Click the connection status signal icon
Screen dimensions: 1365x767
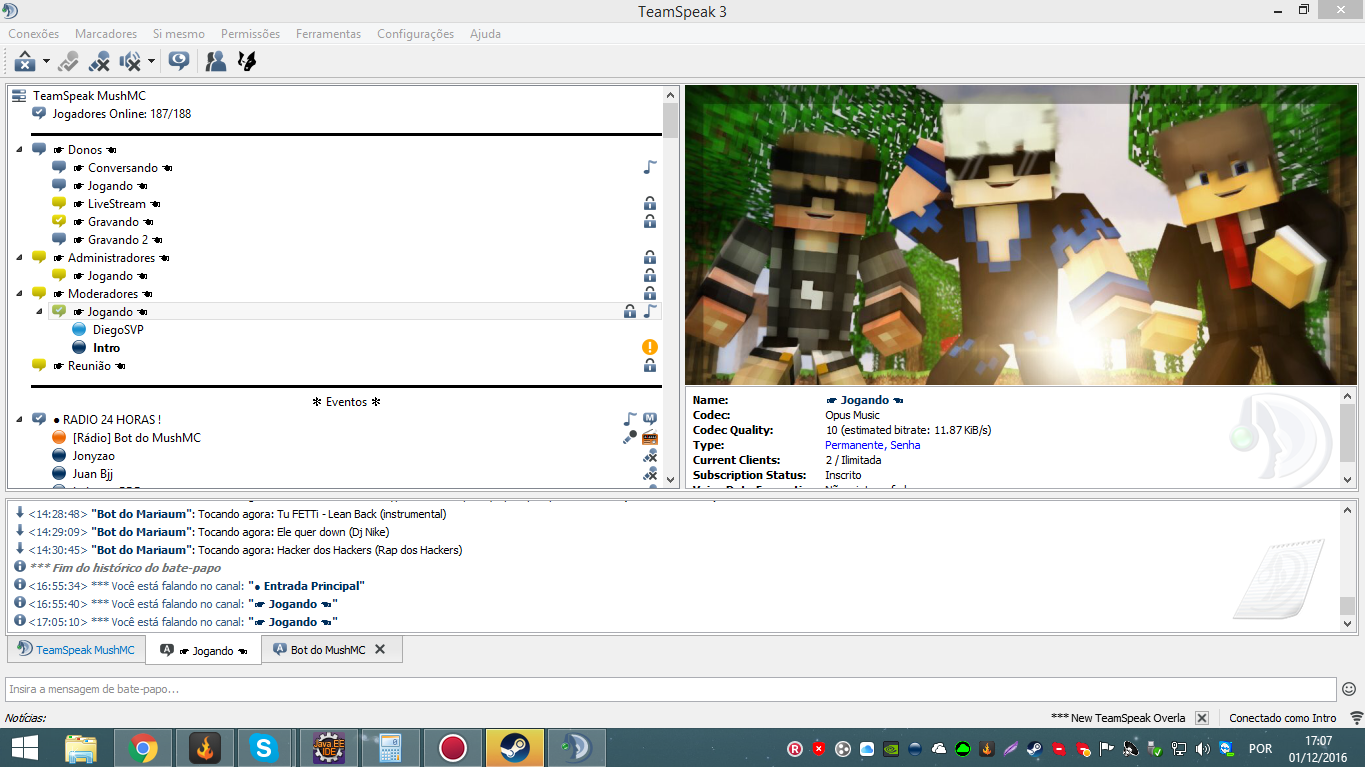click(x=1355, y=718)
